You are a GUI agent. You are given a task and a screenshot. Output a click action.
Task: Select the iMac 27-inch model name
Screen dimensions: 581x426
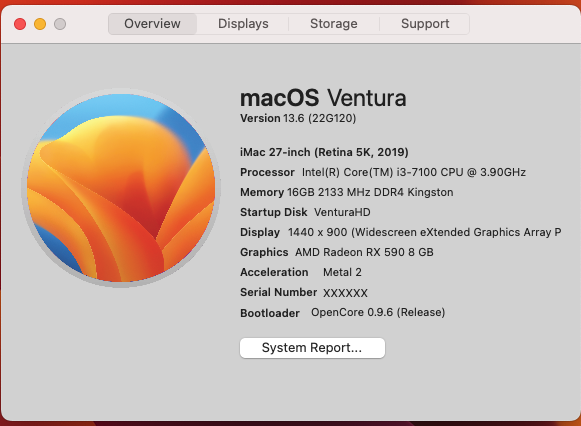coord(324,152)
